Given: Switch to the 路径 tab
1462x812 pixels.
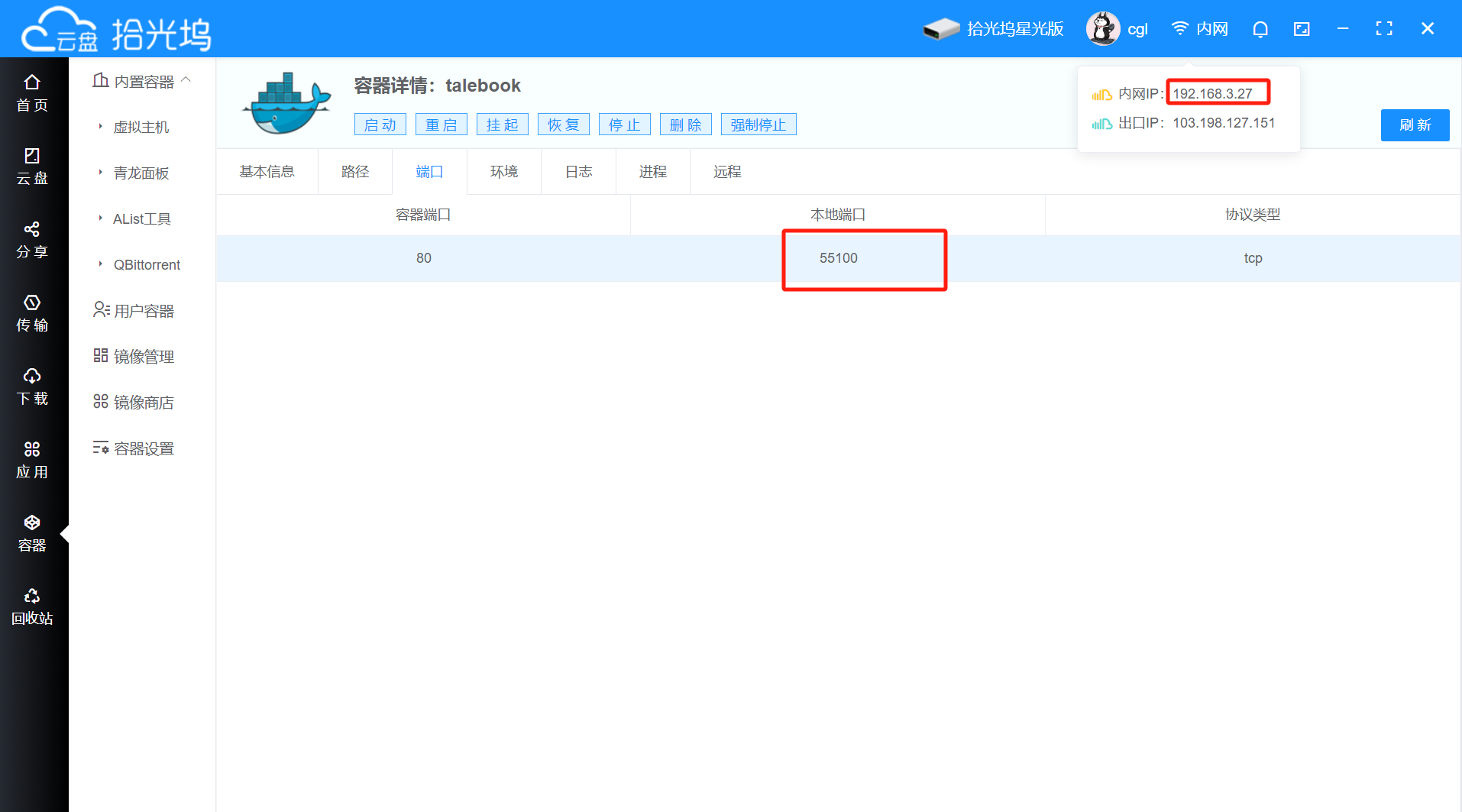Looking at the screenshot, I should (x=355, y=172).
